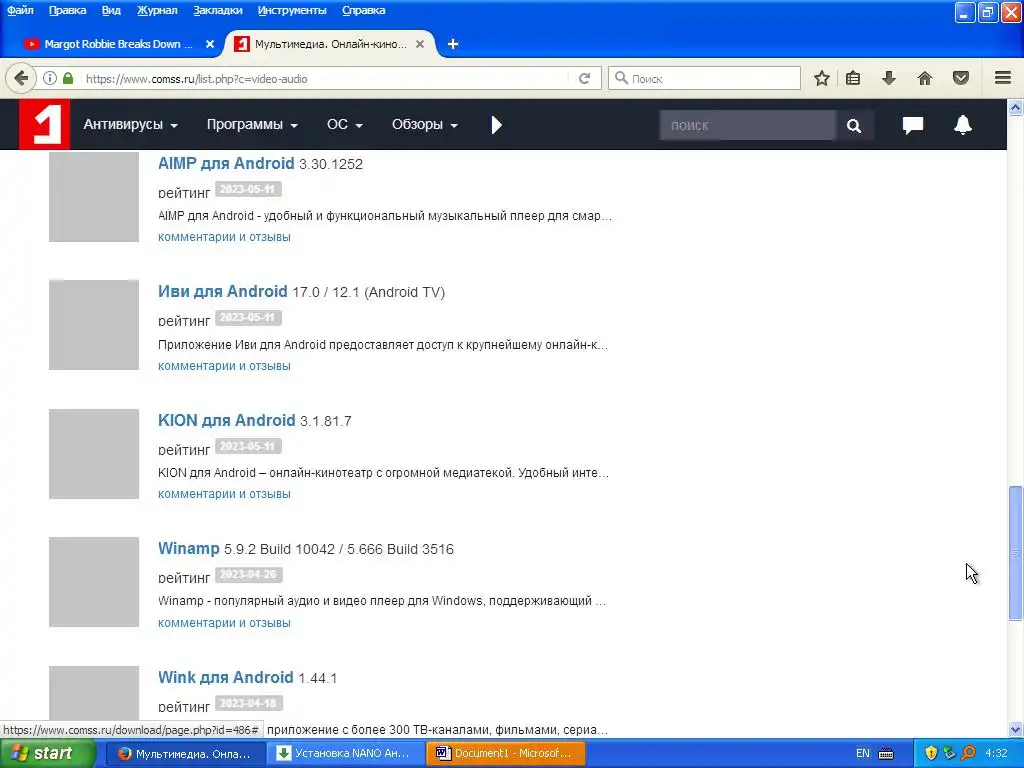Viewport: 1024px width, 768px height.
Task: Expand the Антивирусы dropdown menu
Action: 130,124
